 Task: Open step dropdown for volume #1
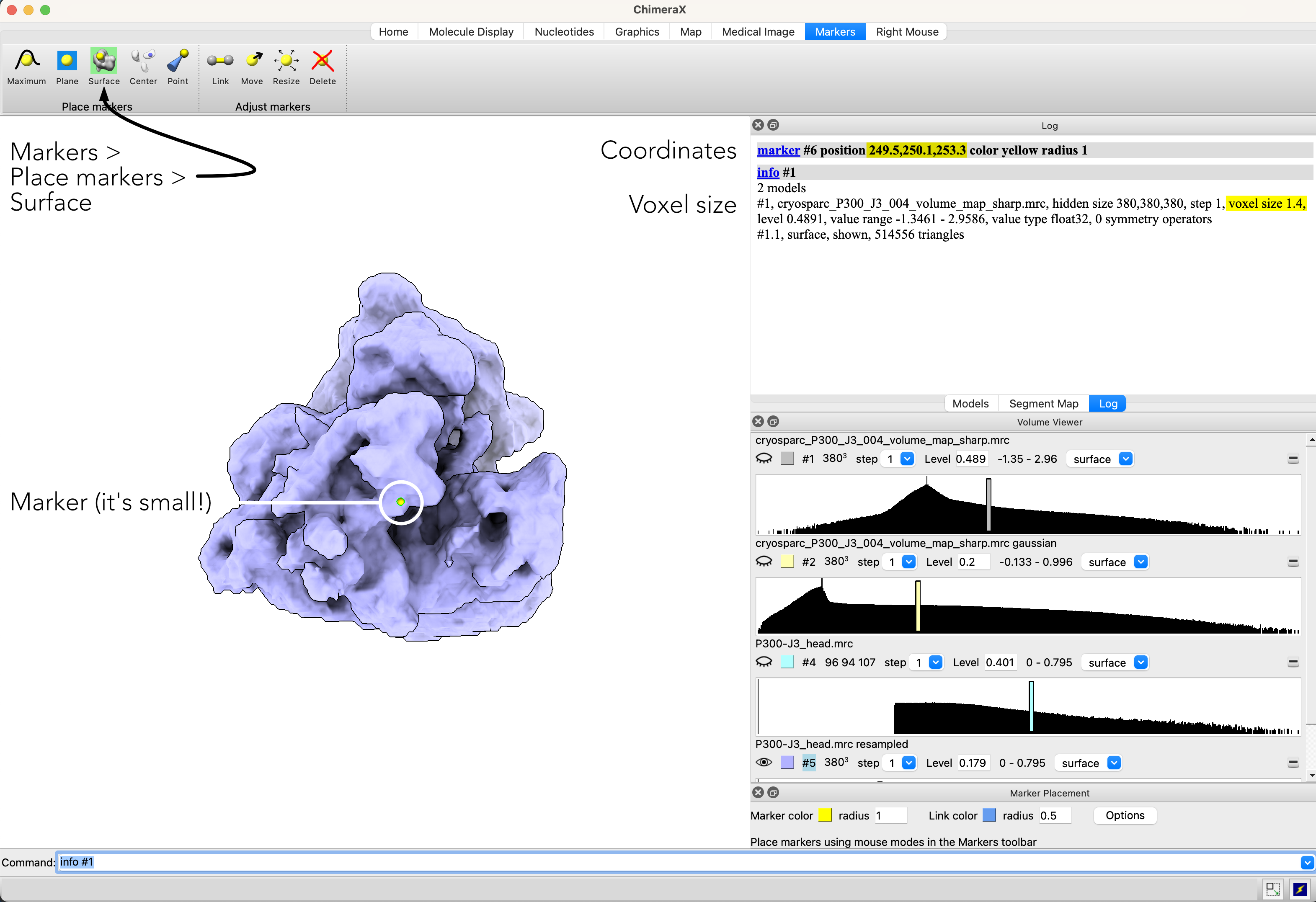[907, 459]
